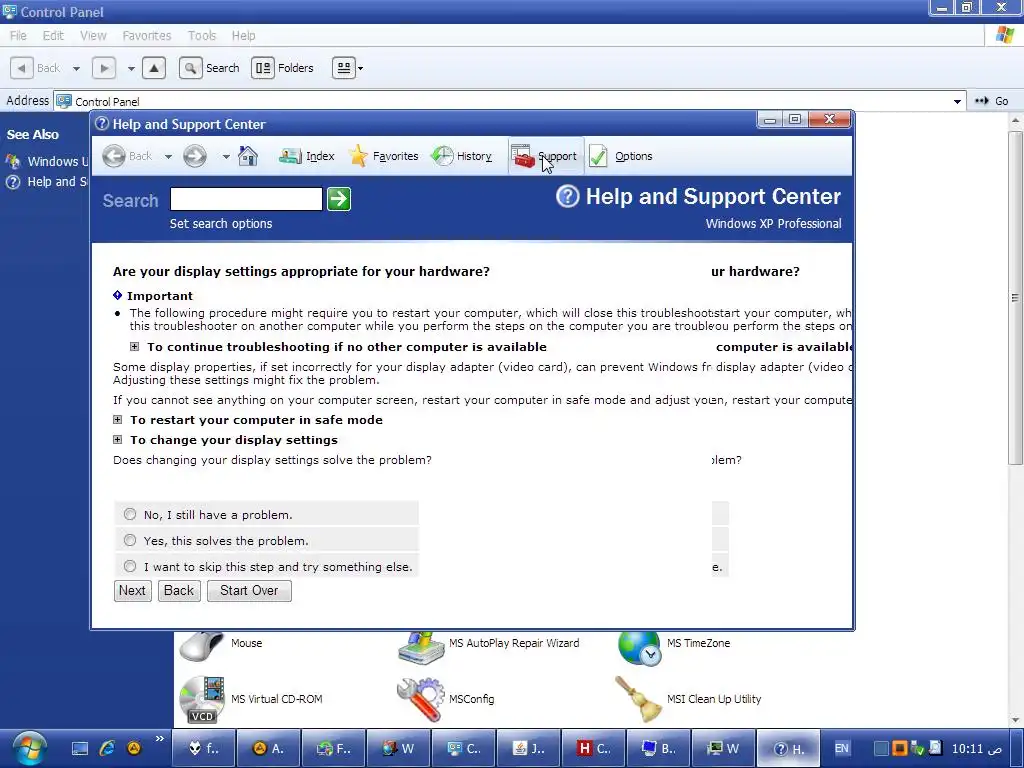This screenshot has height=768, width=1024.
Task: Open the Address bar dropdown
Action: click(x=957, y=101)
